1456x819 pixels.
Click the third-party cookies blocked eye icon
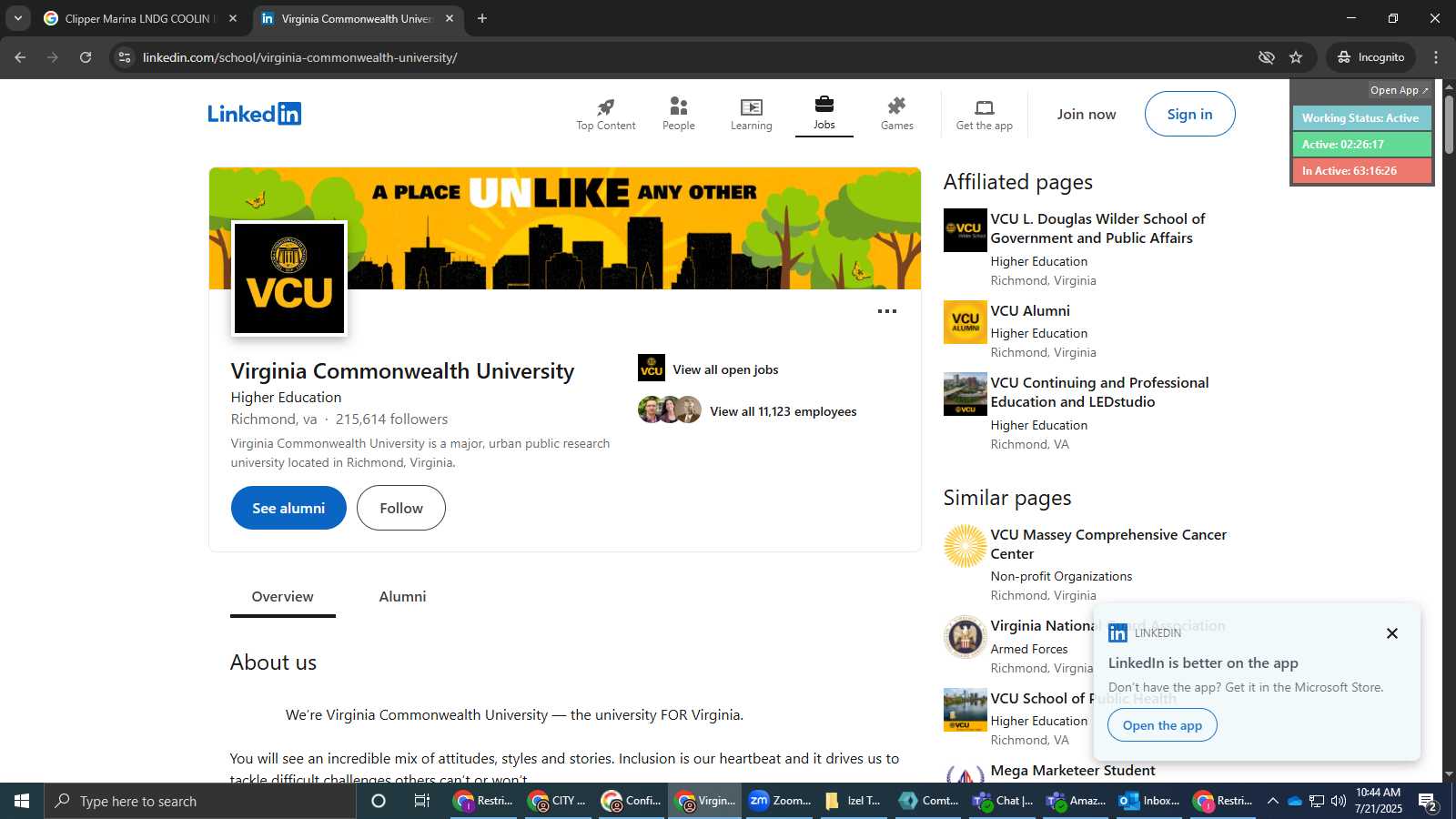tap(1266, 57)
